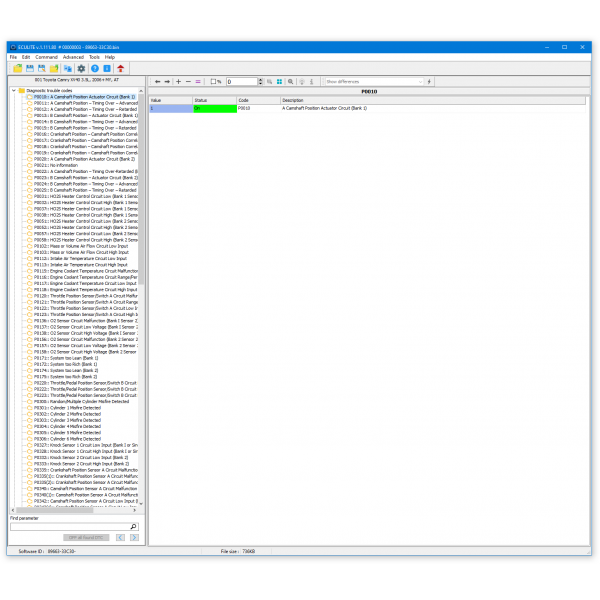Click the back arrow in the editor toolbar
Image resolution: width=600 pixels, height=600 pixels.
point(156,81)
